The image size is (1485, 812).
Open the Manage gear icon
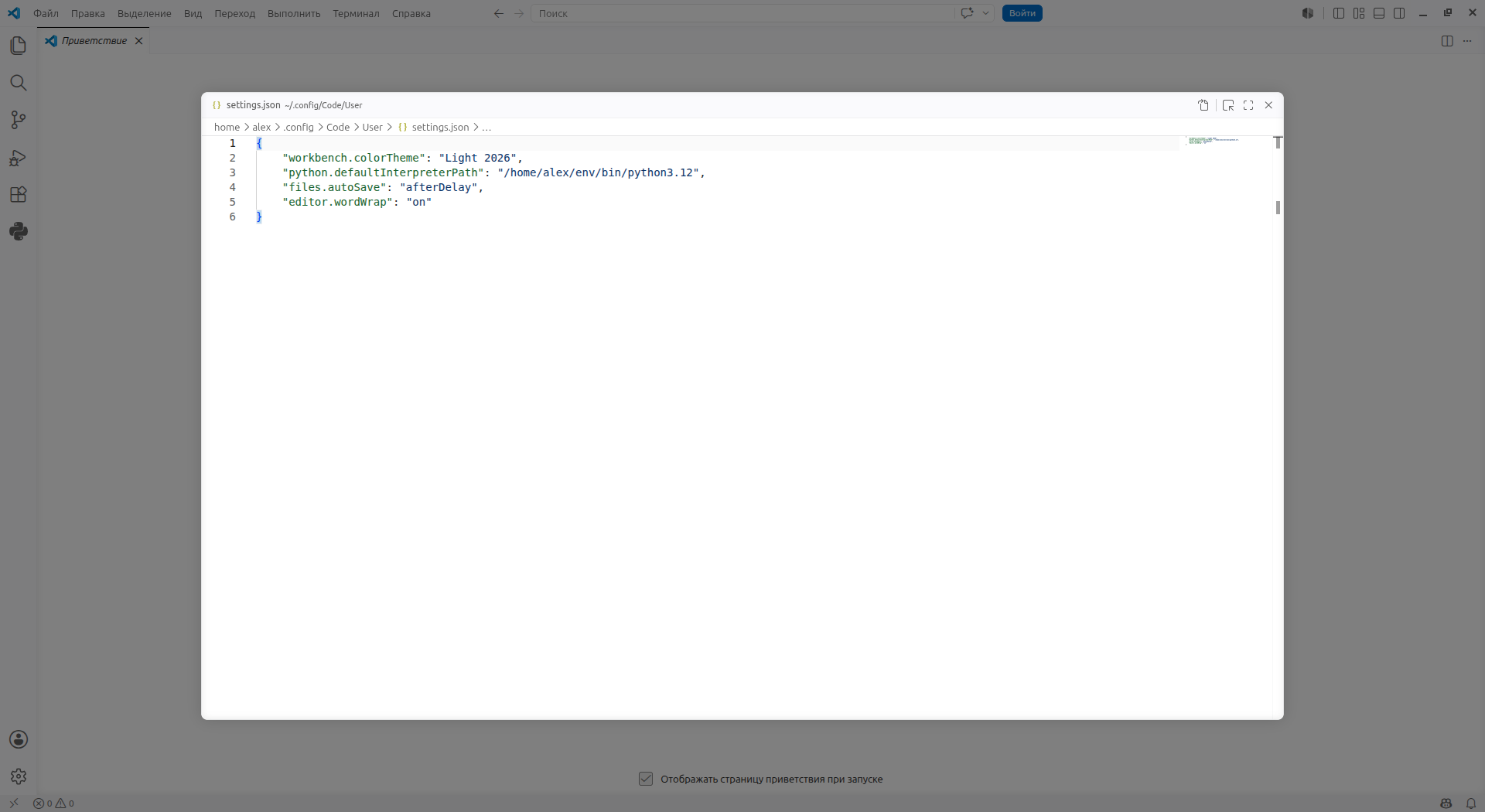[19, 776]
